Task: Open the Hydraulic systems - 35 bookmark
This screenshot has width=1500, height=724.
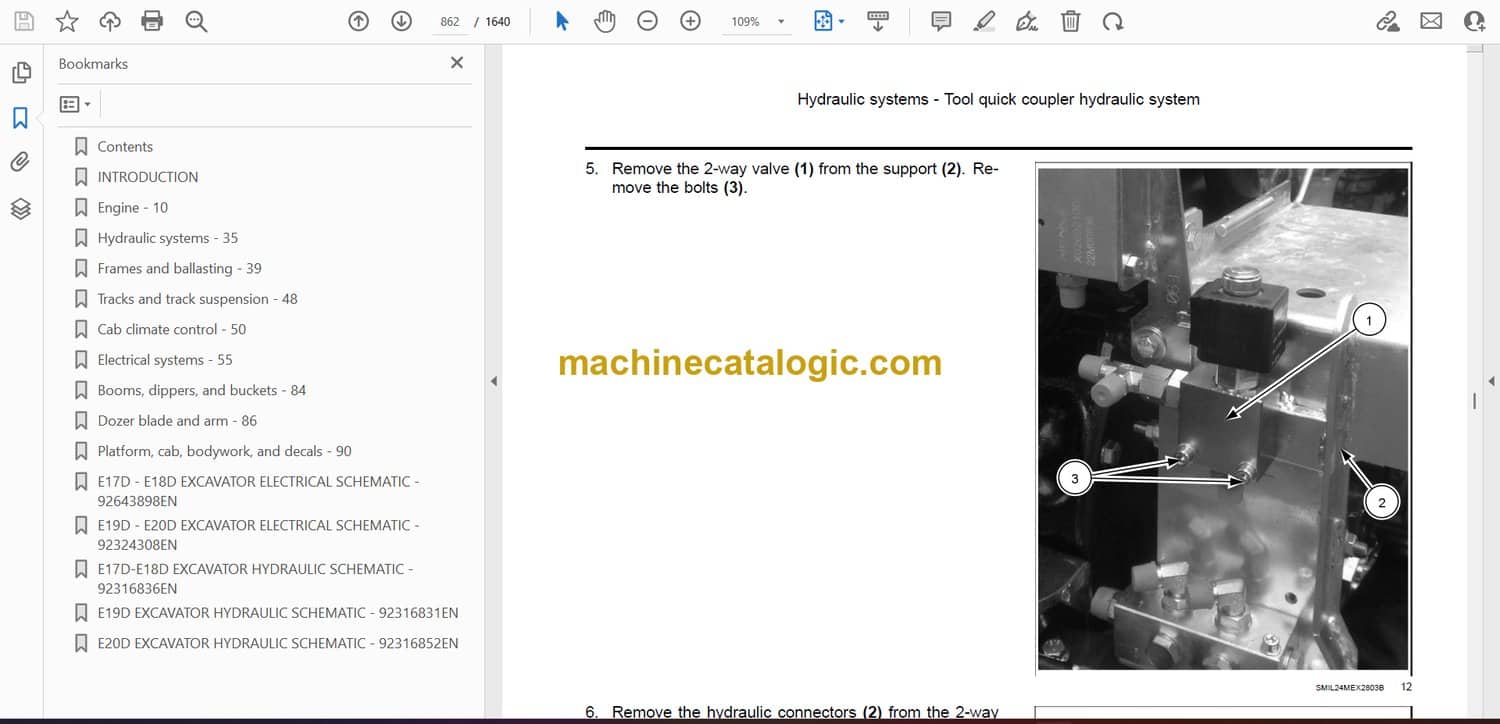Action: [167, 238]
